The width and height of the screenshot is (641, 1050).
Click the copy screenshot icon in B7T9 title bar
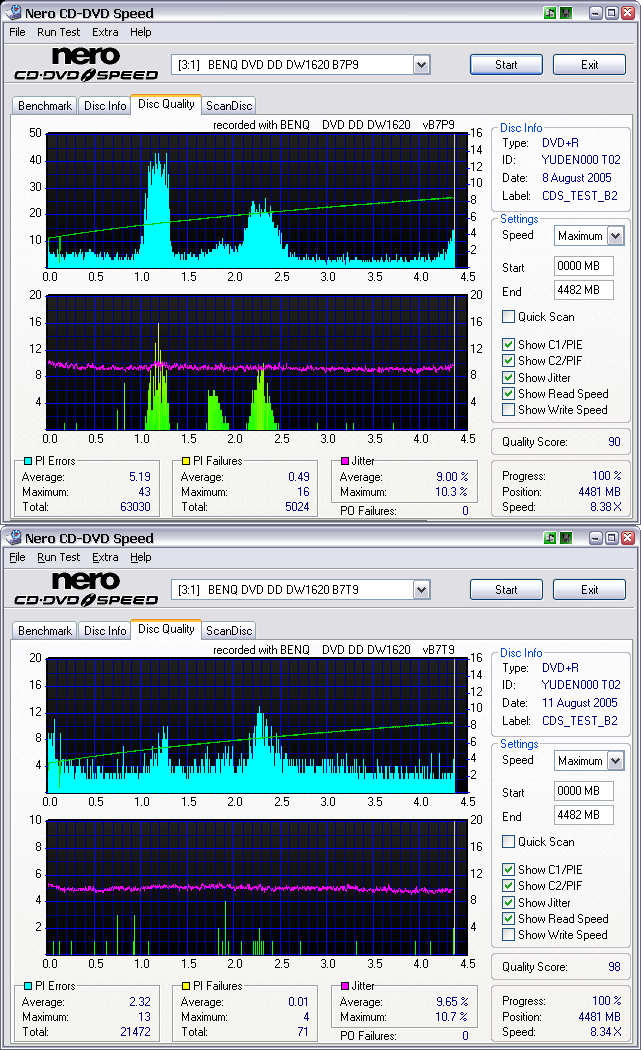pos(550,538)
